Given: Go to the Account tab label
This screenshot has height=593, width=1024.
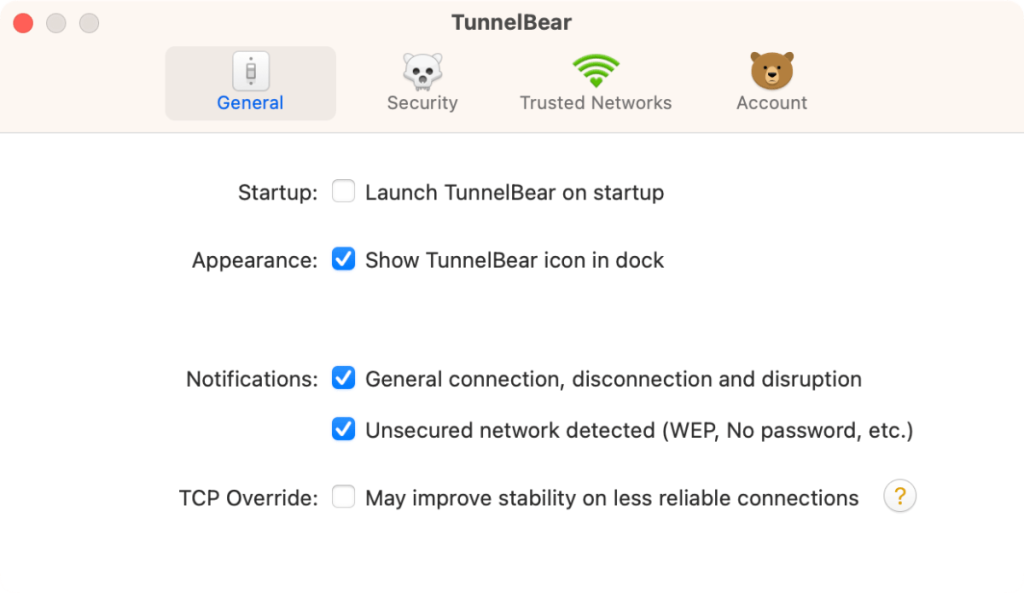Looking at the screenshot, I should tap(772, 103).
